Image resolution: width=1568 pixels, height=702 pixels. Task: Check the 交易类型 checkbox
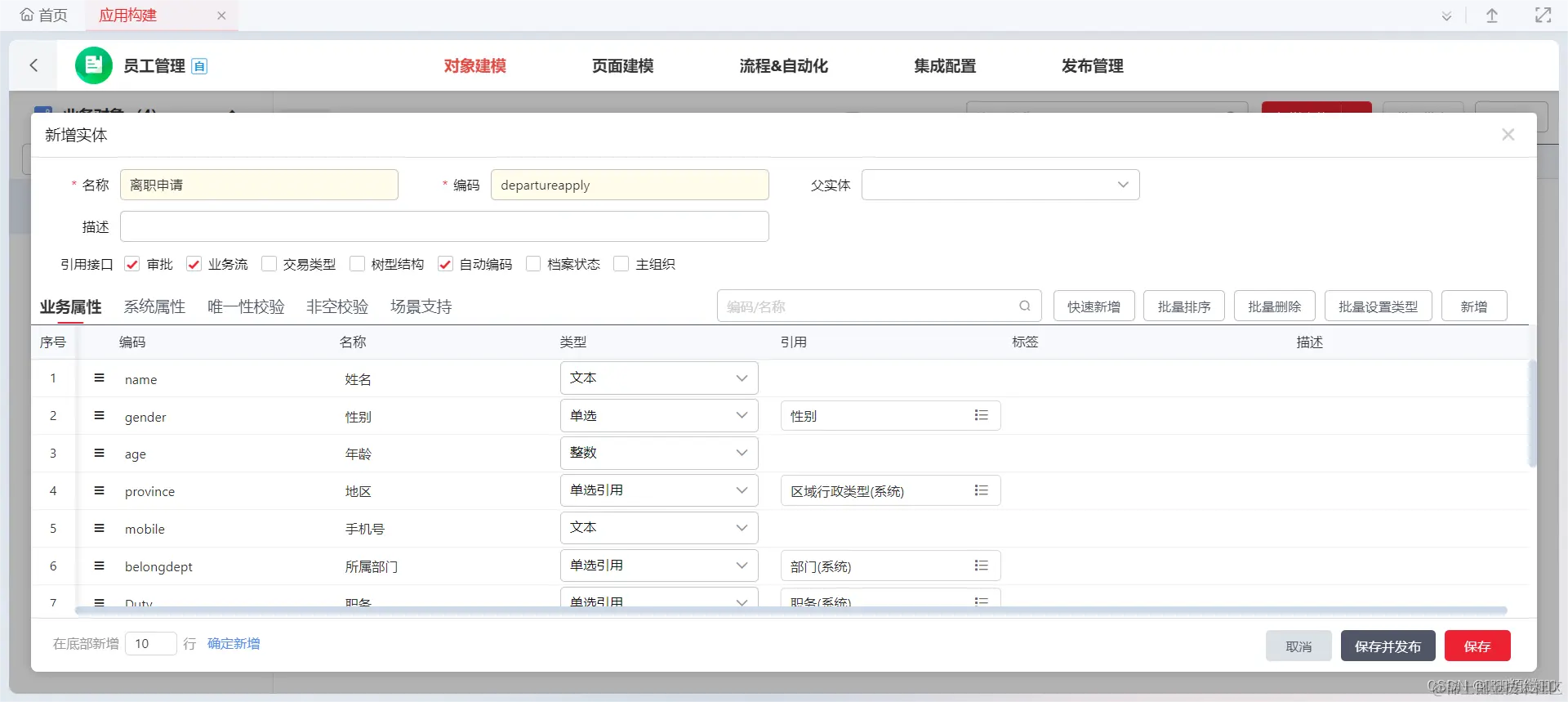coord(269,264)
